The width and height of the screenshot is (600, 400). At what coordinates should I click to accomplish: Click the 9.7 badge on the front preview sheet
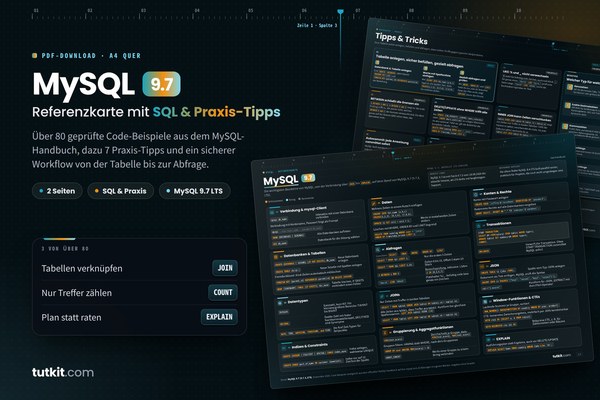pyautogui.click(x=308, y=178)
